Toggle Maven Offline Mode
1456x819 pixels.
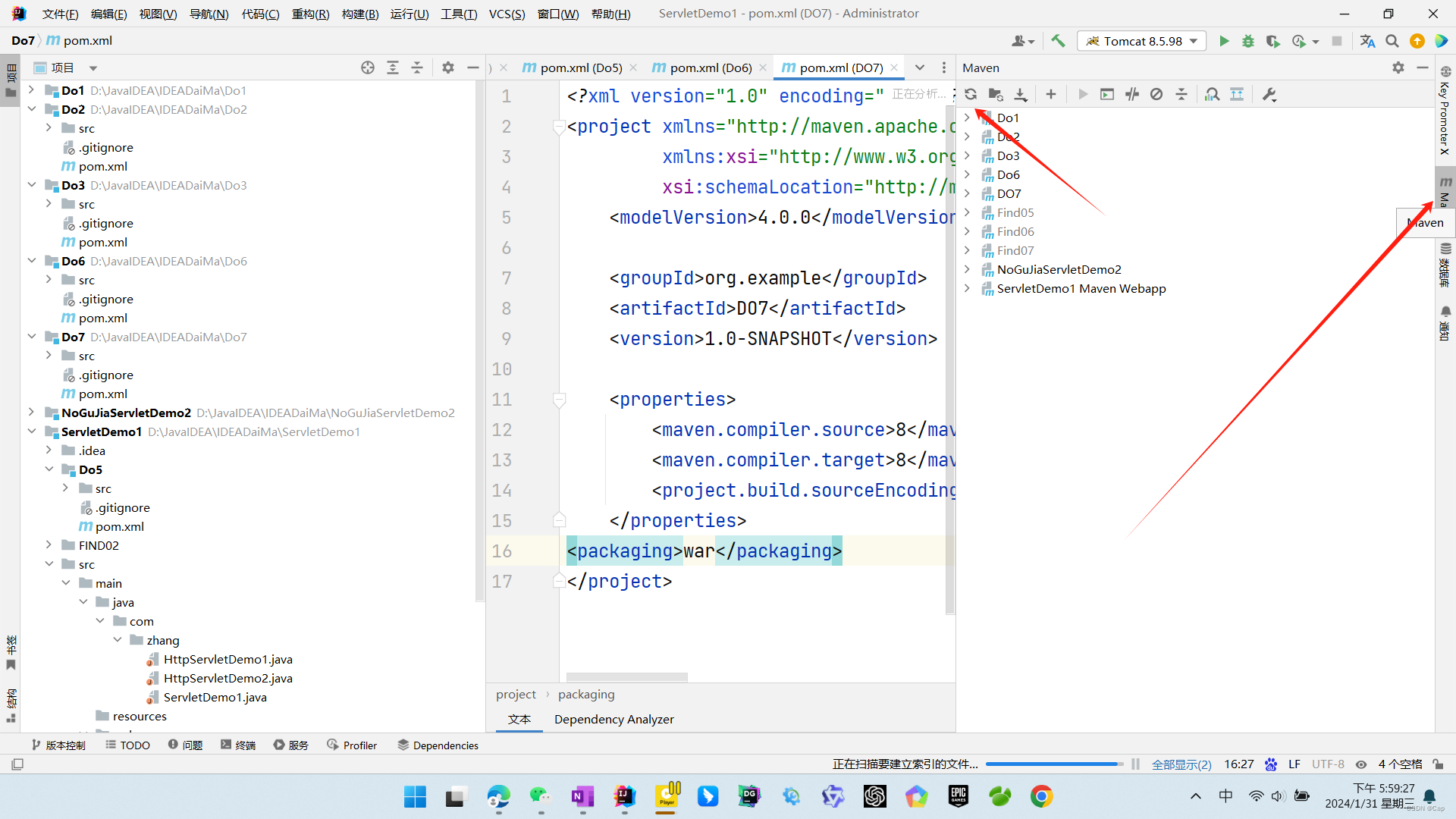pyautogui.click(x=1132, y=95)
